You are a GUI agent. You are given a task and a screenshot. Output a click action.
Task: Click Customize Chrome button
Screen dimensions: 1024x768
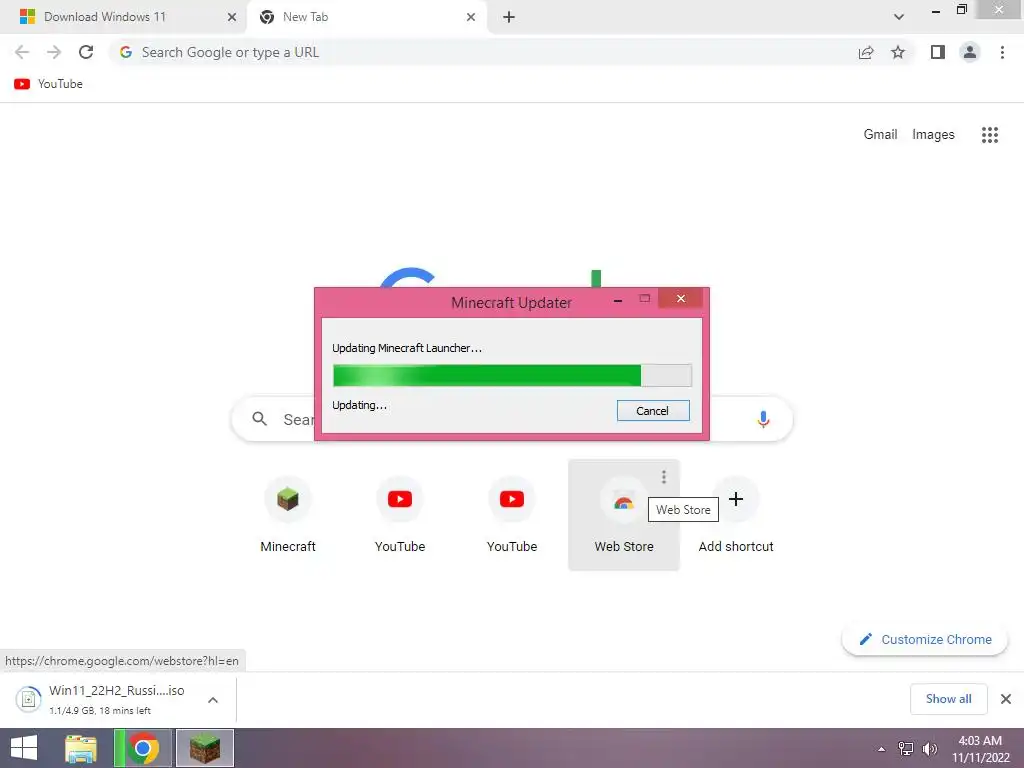coord(925,639)
